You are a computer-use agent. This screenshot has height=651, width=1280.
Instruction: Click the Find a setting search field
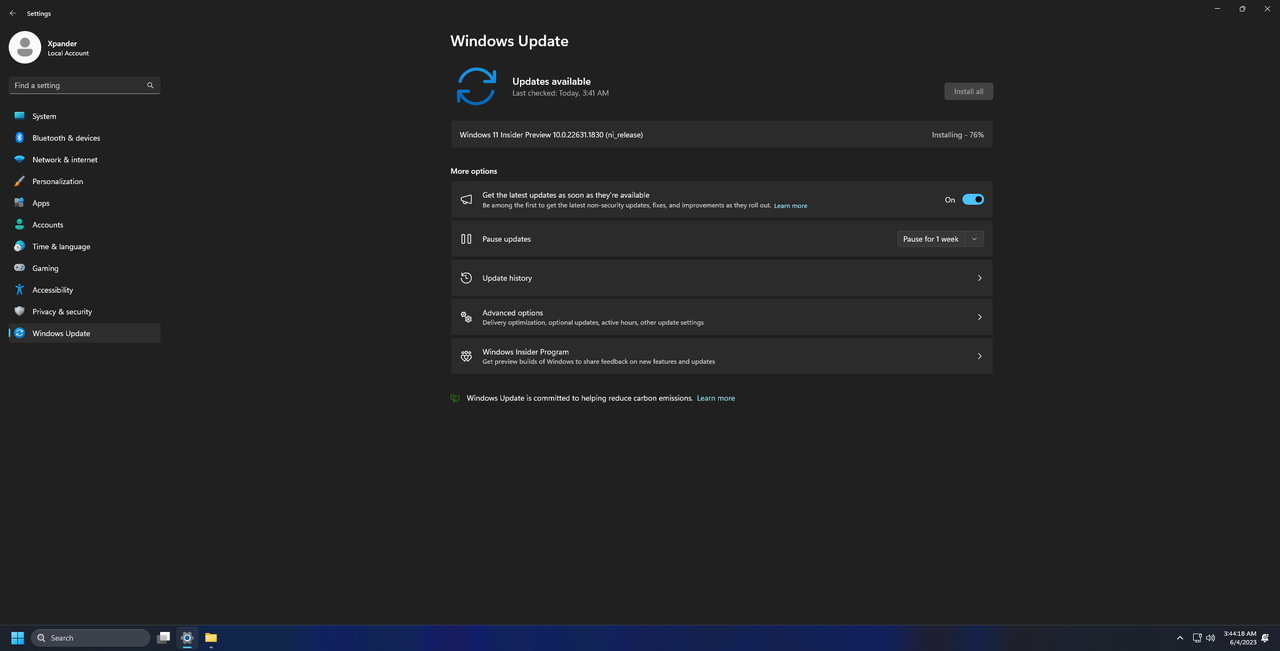tap(85, 86)
